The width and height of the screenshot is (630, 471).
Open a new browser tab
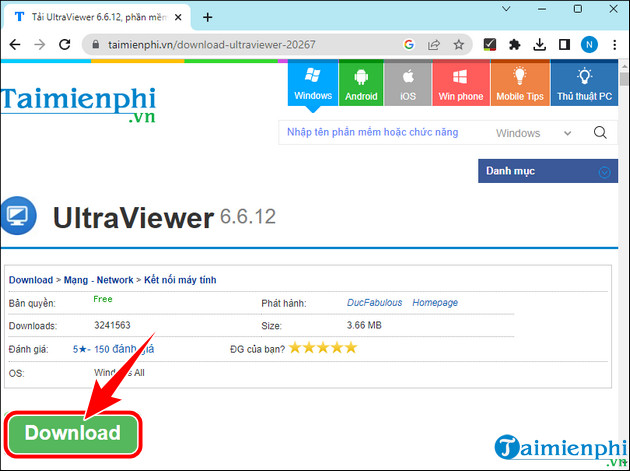click(207, 17)
